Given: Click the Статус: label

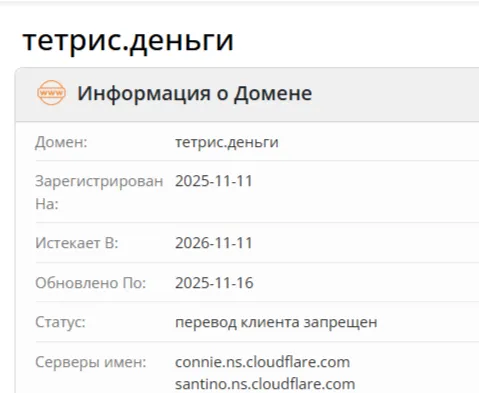Looking at the screenshot, I should (x=60, y=322).
